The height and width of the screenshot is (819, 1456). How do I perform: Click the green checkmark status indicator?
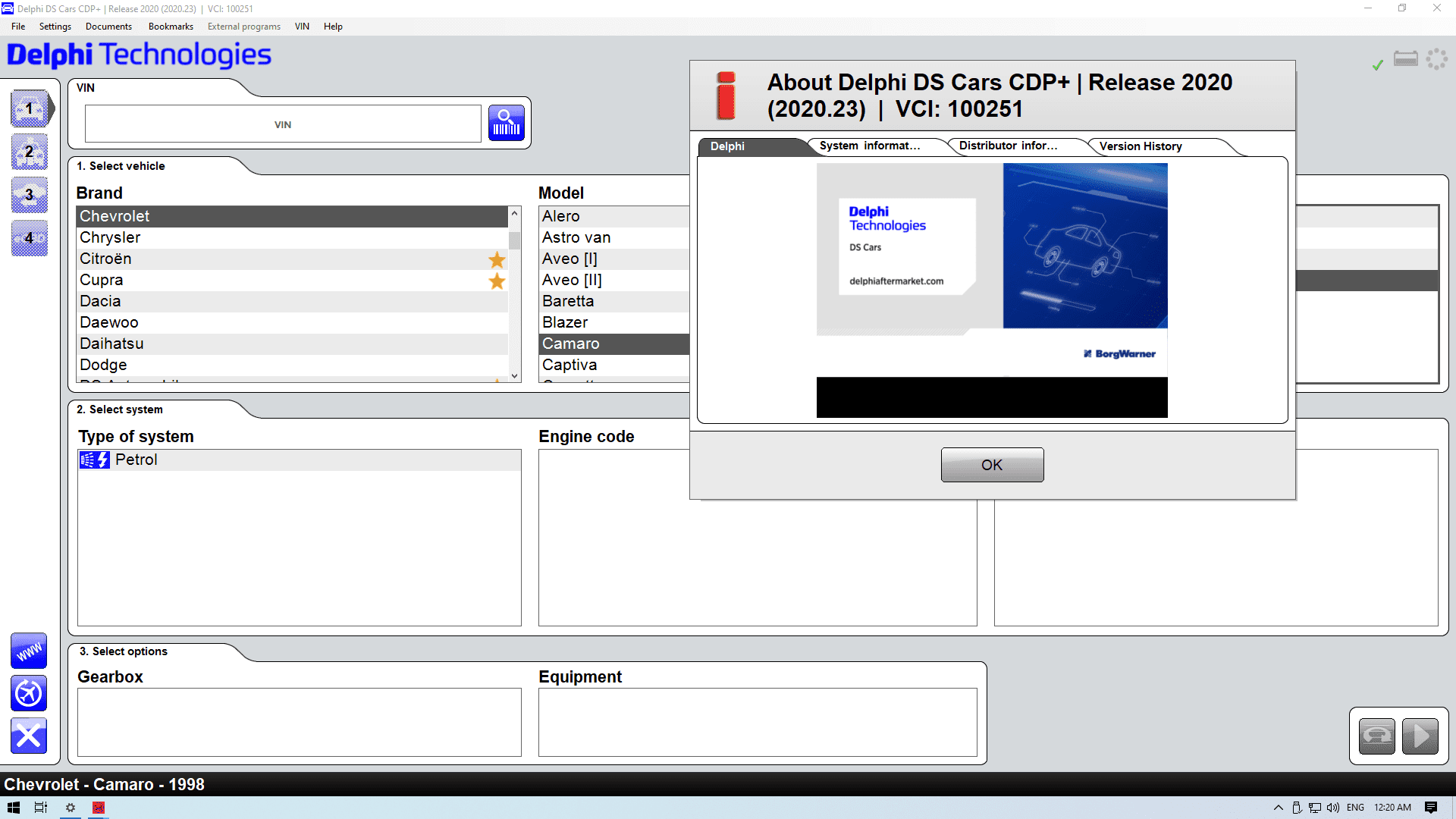click(1377, 64)
